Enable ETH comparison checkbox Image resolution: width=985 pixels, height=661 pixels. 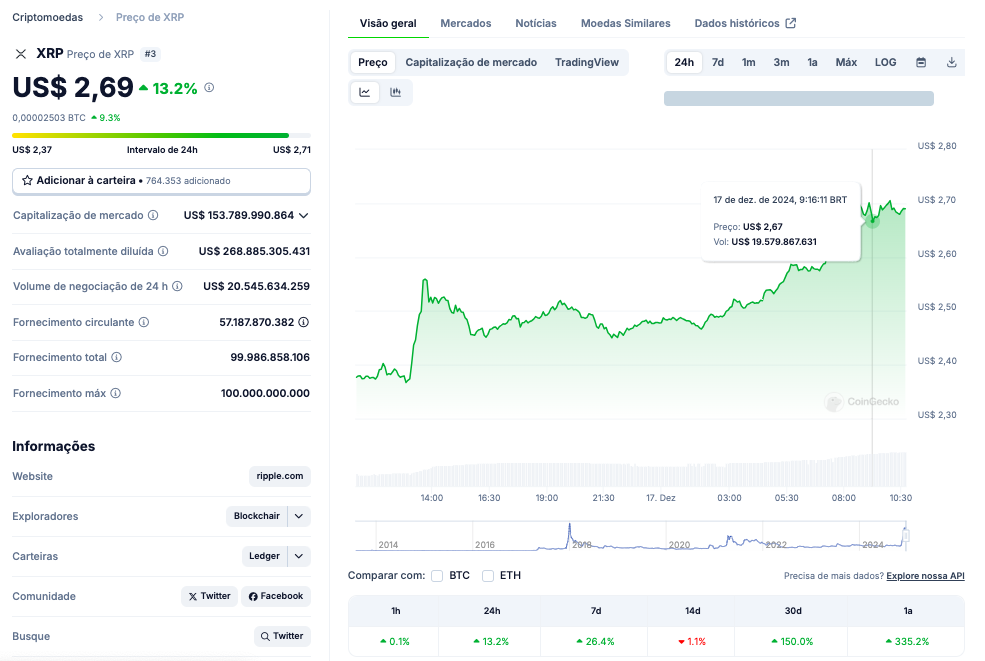487,576
